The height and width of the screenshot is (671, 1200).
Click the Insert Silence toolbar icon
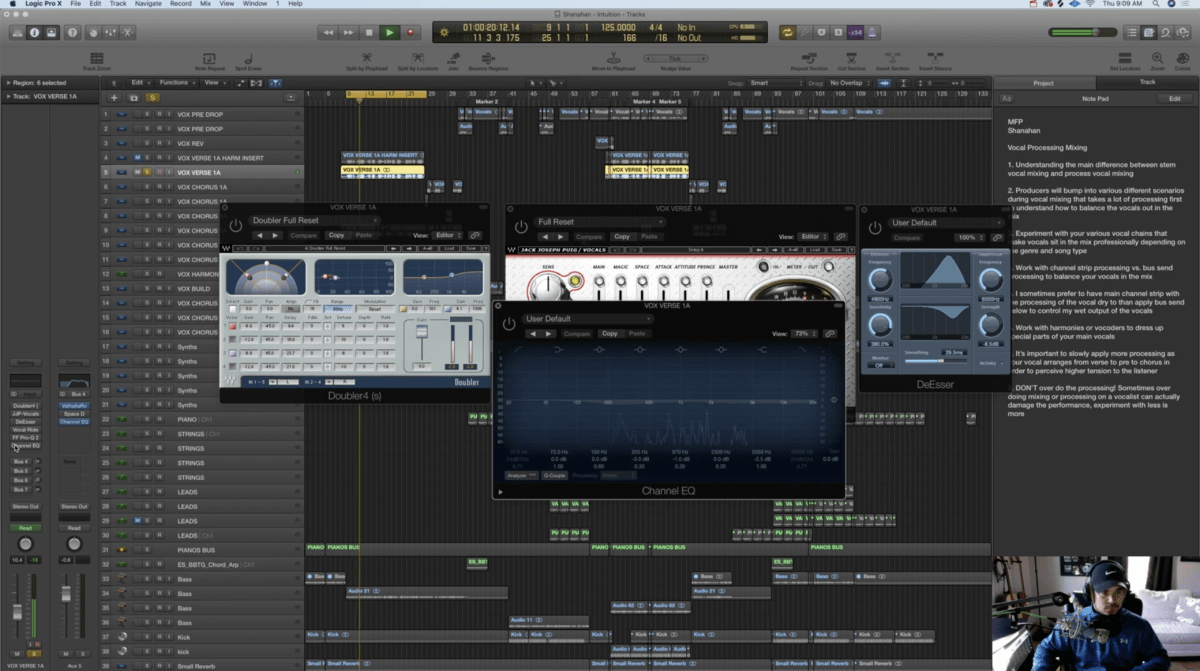(x=934, y=60)
